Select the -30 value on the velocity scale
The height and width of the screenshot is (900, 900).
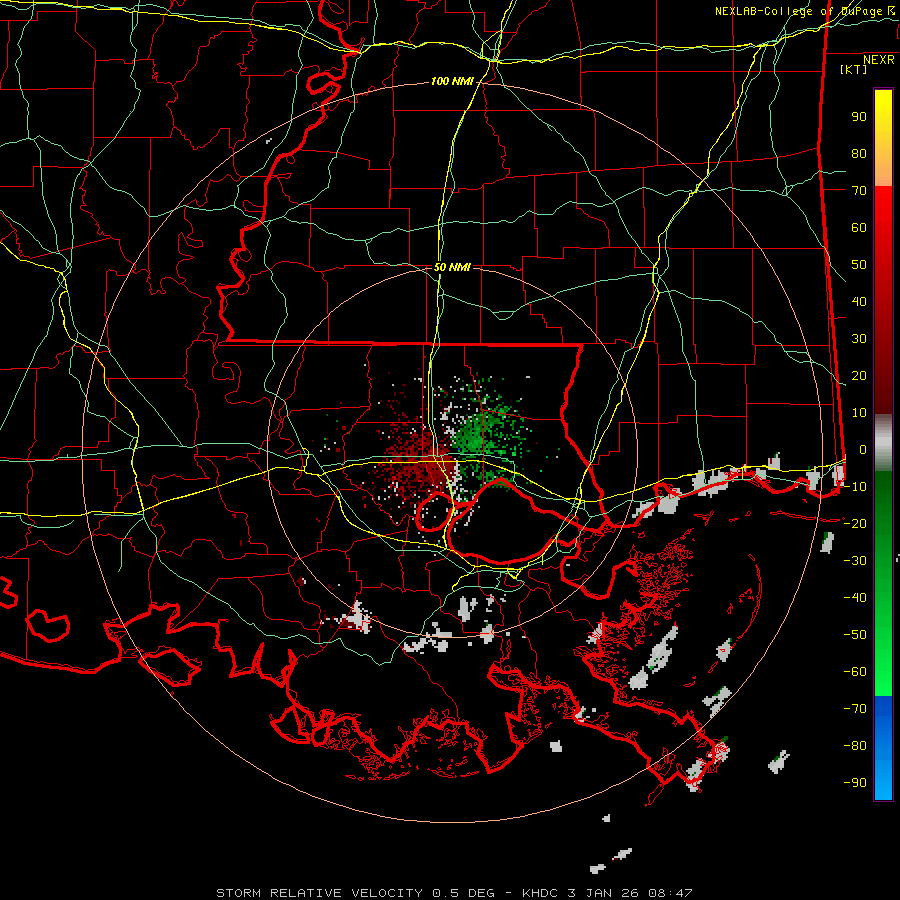pyautogui.click(x=855, y=561)
